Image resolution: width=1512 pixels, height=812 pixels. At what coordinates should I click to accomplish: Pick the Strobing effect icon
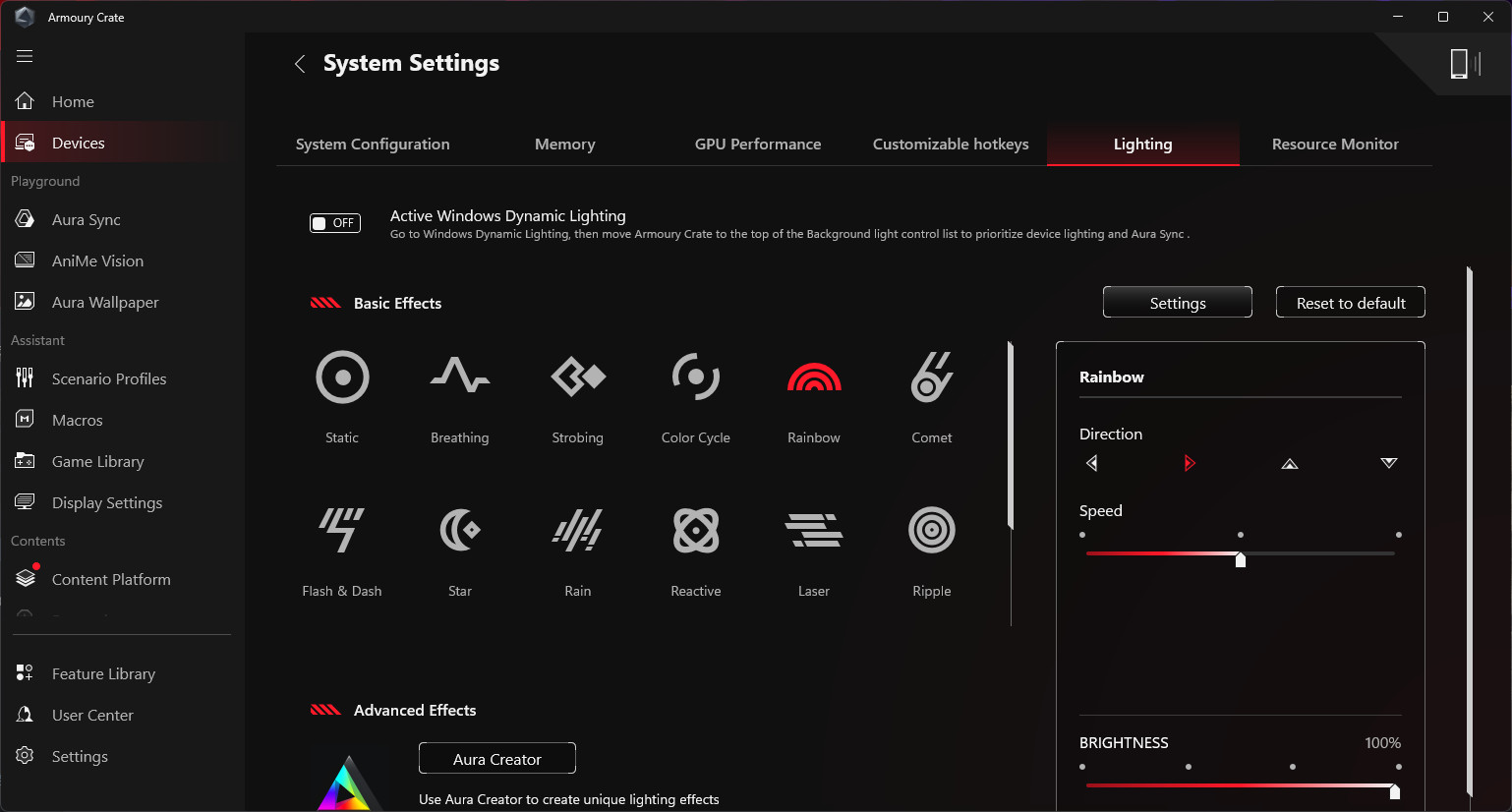point(578,377)
